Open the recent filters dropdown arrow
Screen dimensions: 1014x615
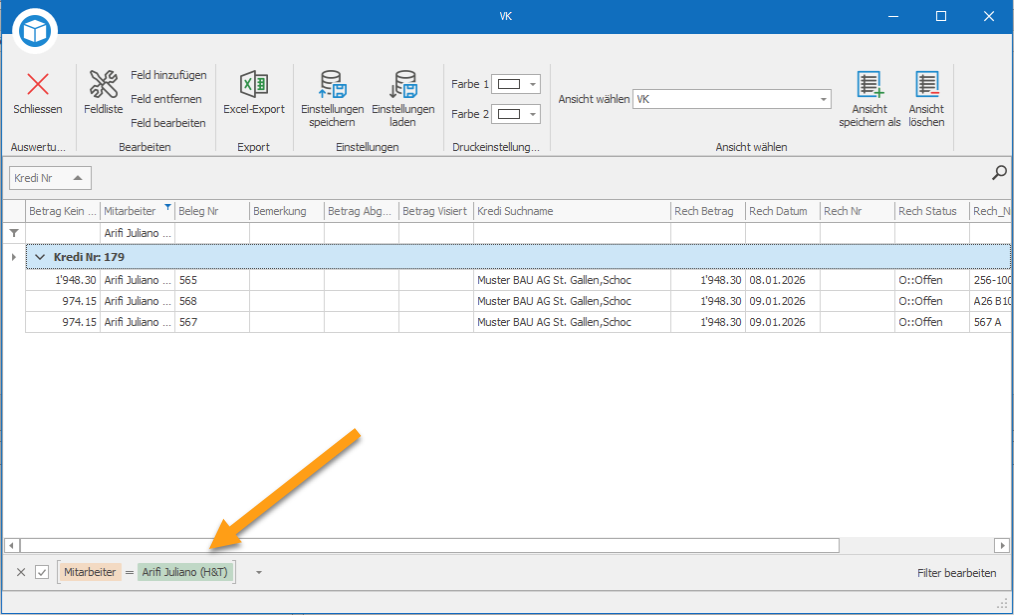click(259, 572)
